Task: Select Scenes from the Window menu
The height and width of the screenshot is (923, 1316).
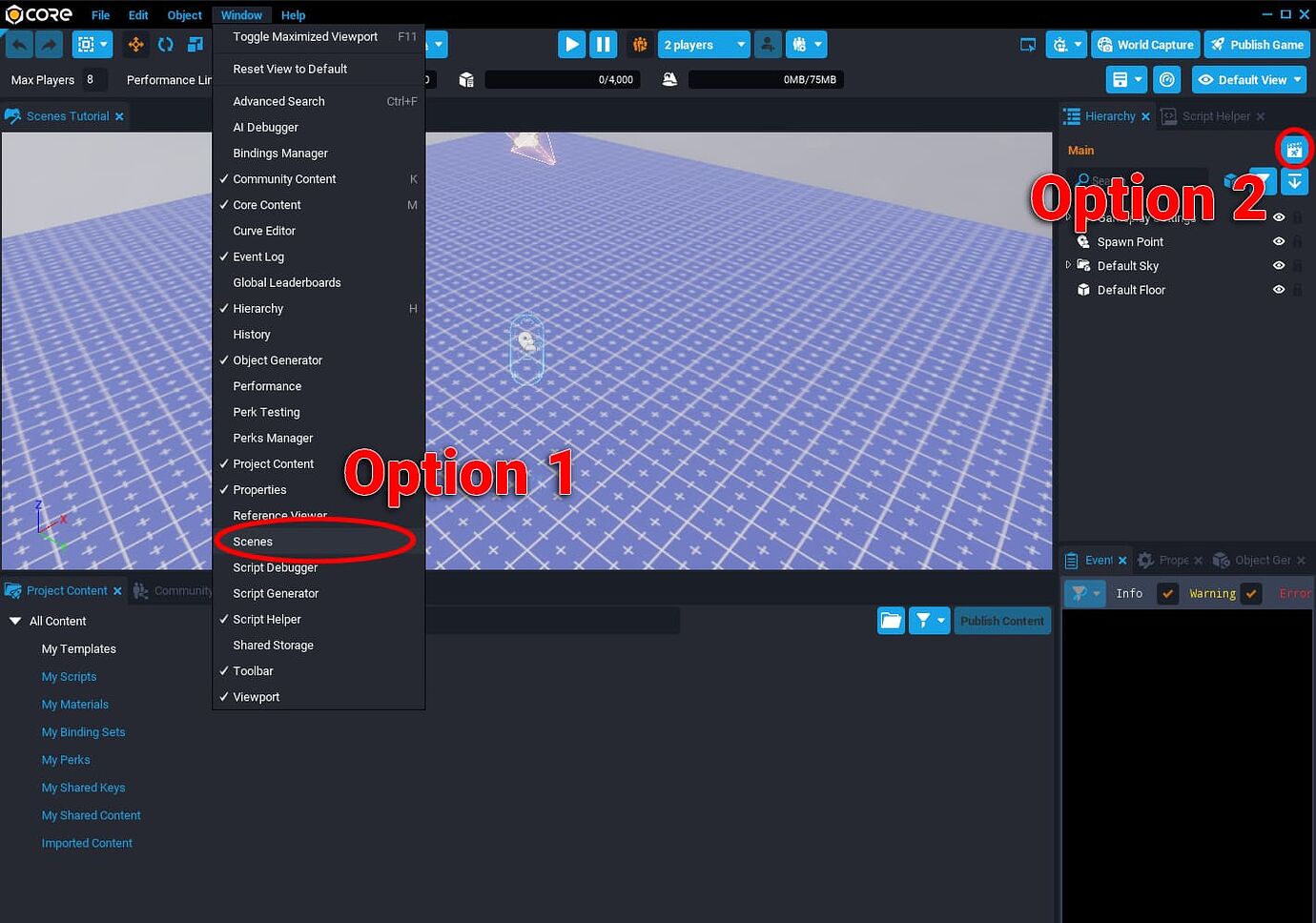Action: pyautogui.click(x=253, y=541)
